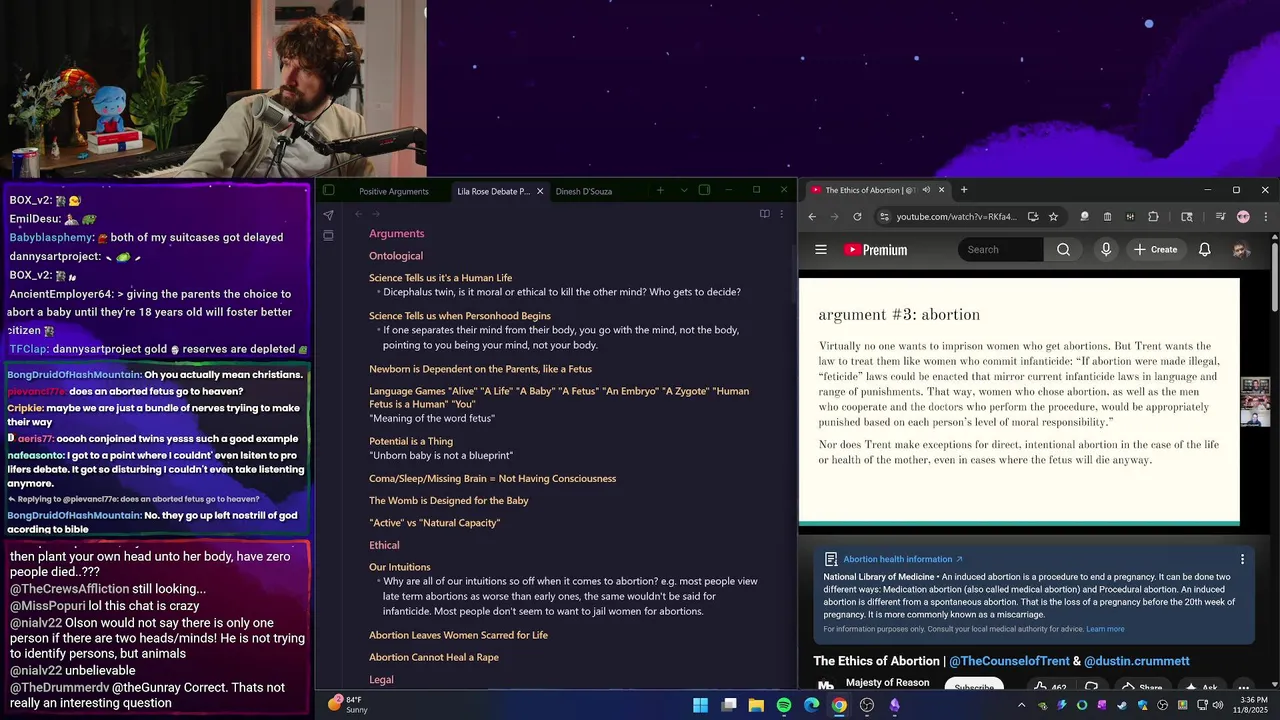Open a new Chrome tab
This screenshot has width=1280, height=720.
tap(964, 190)
